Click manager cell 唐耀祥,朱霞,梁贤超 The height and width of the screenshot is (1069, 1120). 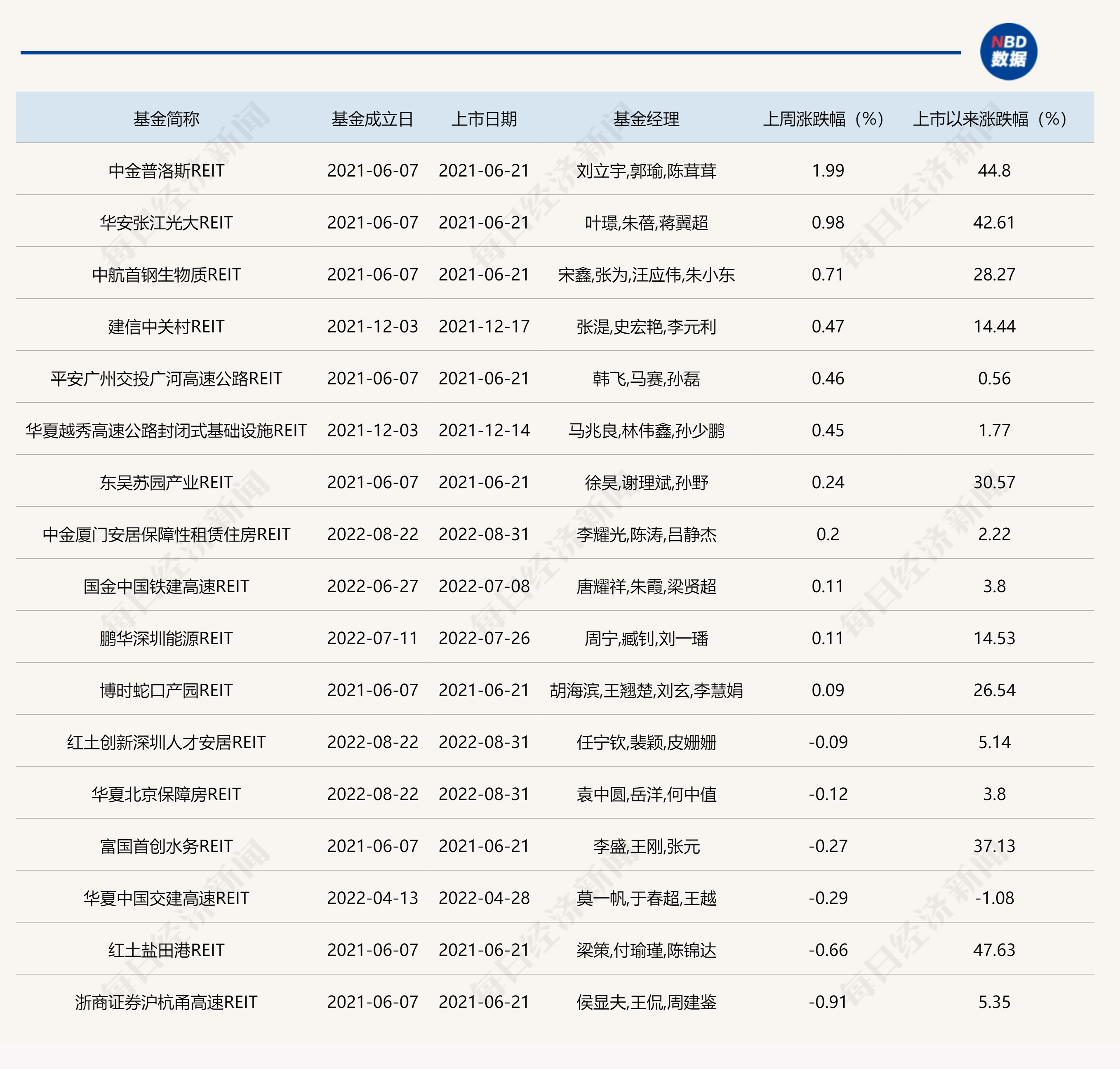tap(647, 586)
